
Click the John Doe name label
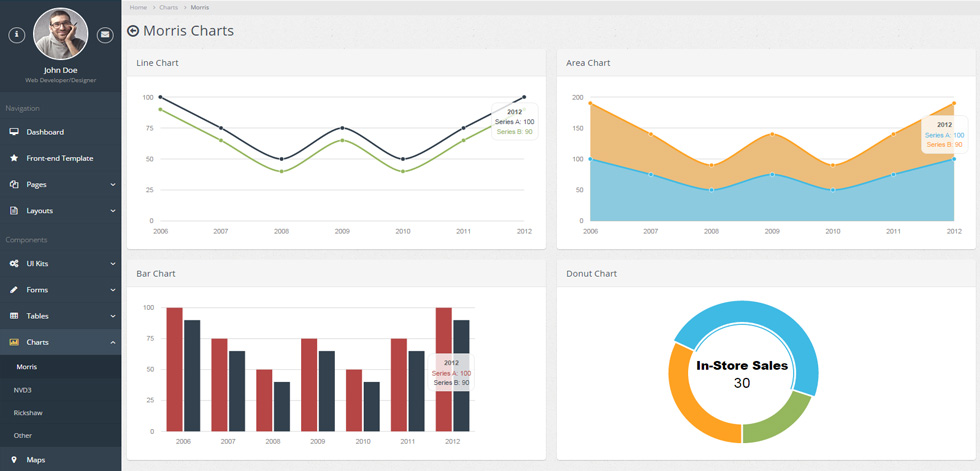point(61,70)
